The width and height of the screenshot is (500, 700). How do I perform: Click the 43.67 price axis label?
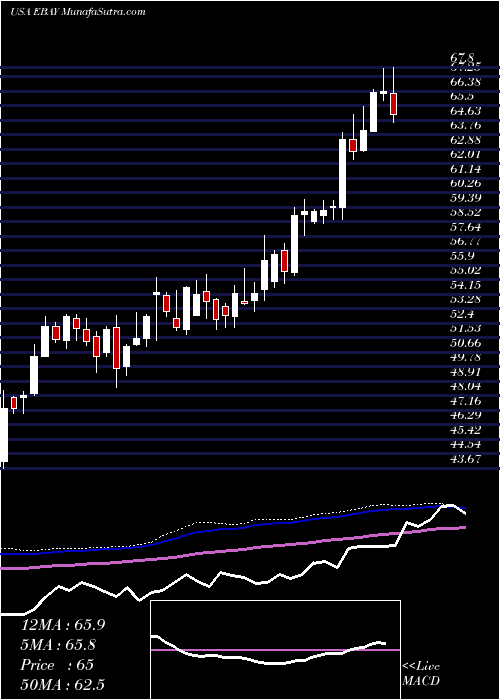click(466, 459)
